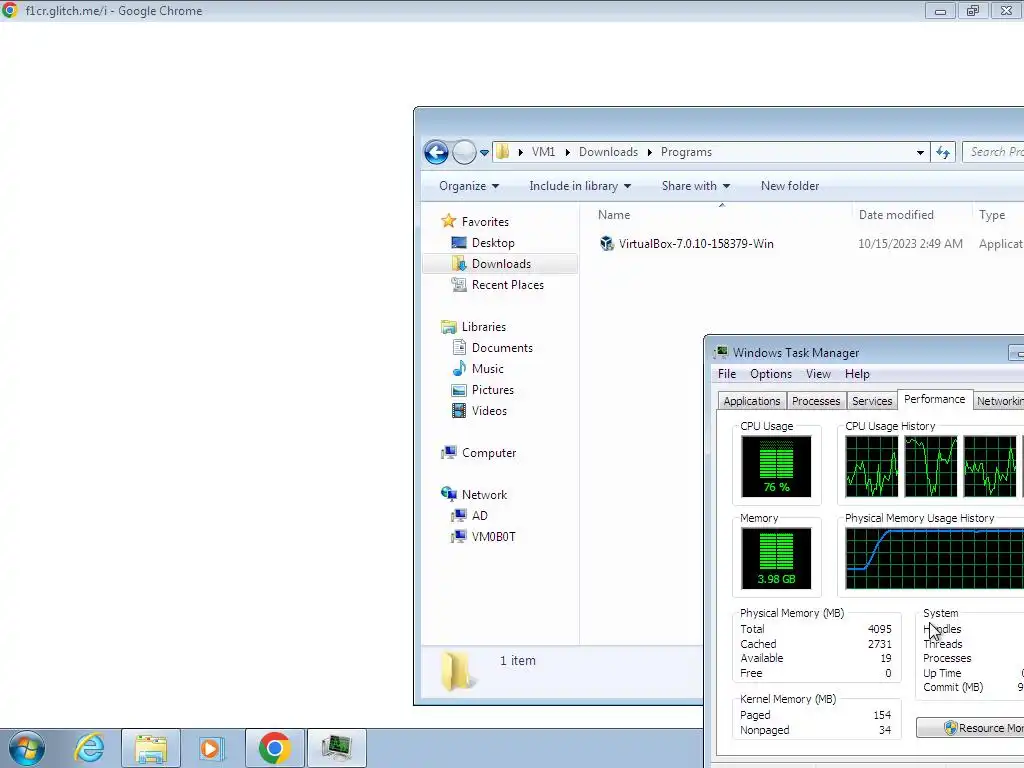Click the Cached memory value 2731
The image size is (1024, 768).
[x=880, y=644]
